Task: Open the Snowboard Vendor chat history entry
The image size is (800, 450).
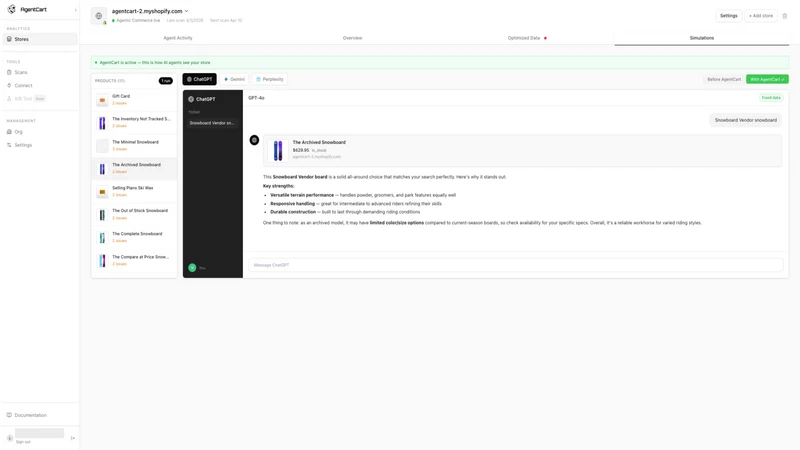Action: (x=212, y=123)
